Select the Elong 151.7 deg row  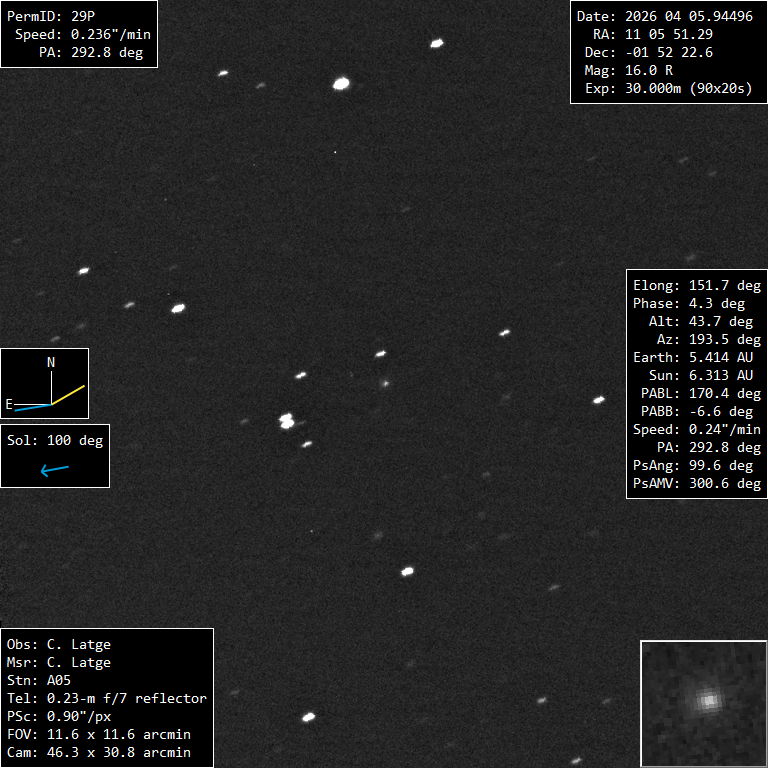pyautogui.click(x=696, y=286)
